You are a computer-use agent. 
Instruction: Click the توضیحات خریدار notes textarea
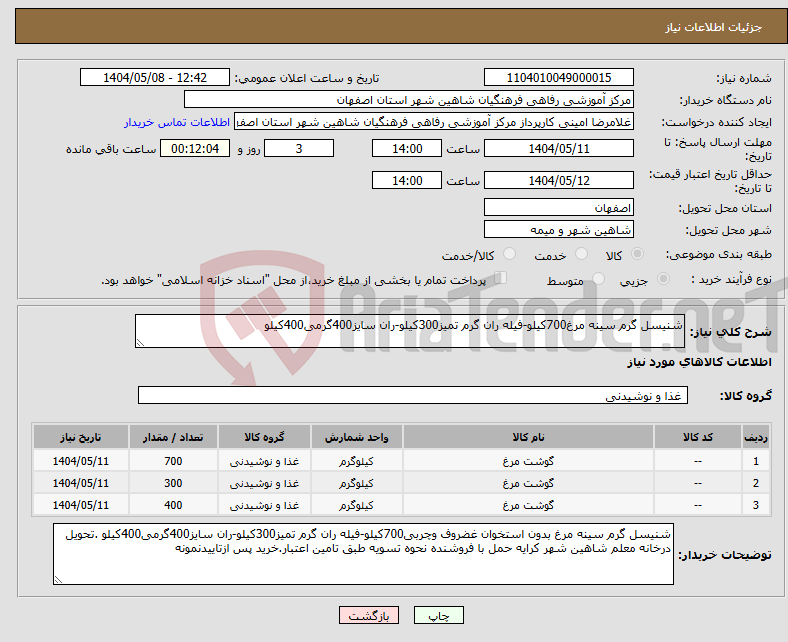[x=363, y=554]
